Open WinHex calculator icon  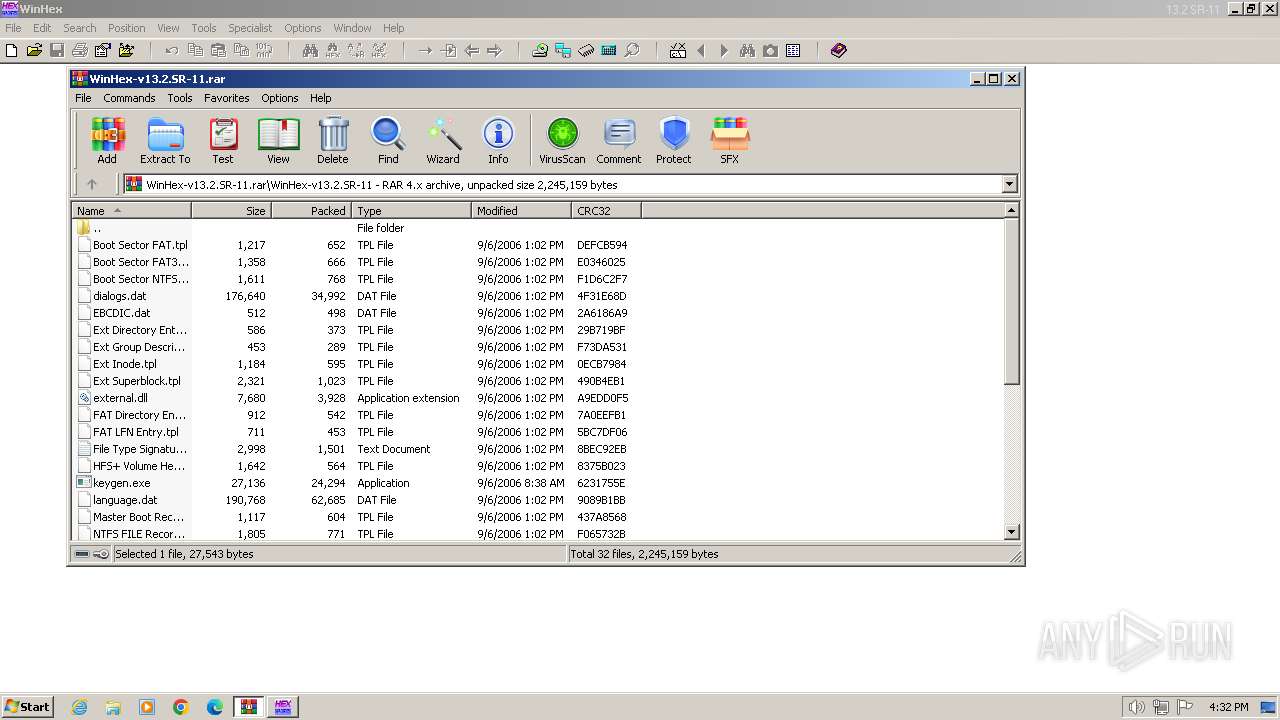coord(609,50)
